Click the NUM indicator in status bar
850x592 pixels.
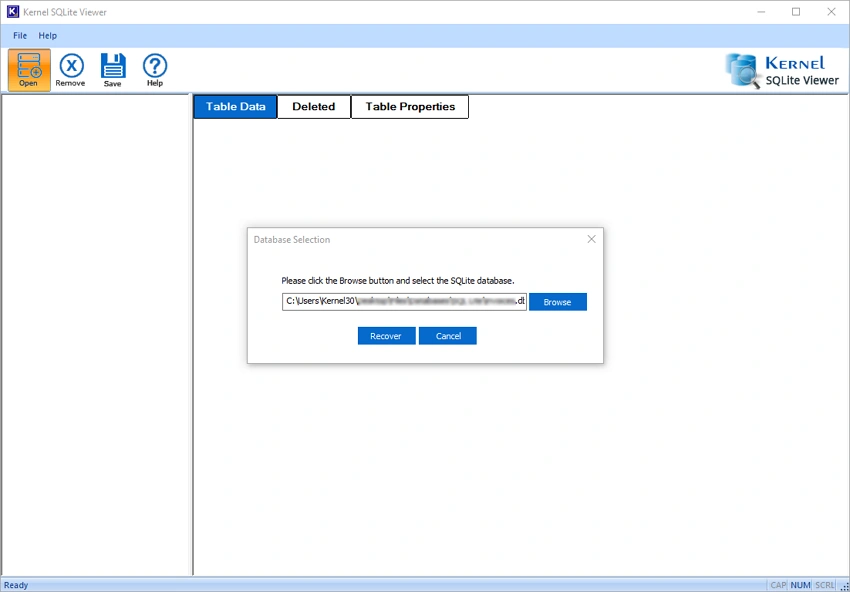[800, 585]
